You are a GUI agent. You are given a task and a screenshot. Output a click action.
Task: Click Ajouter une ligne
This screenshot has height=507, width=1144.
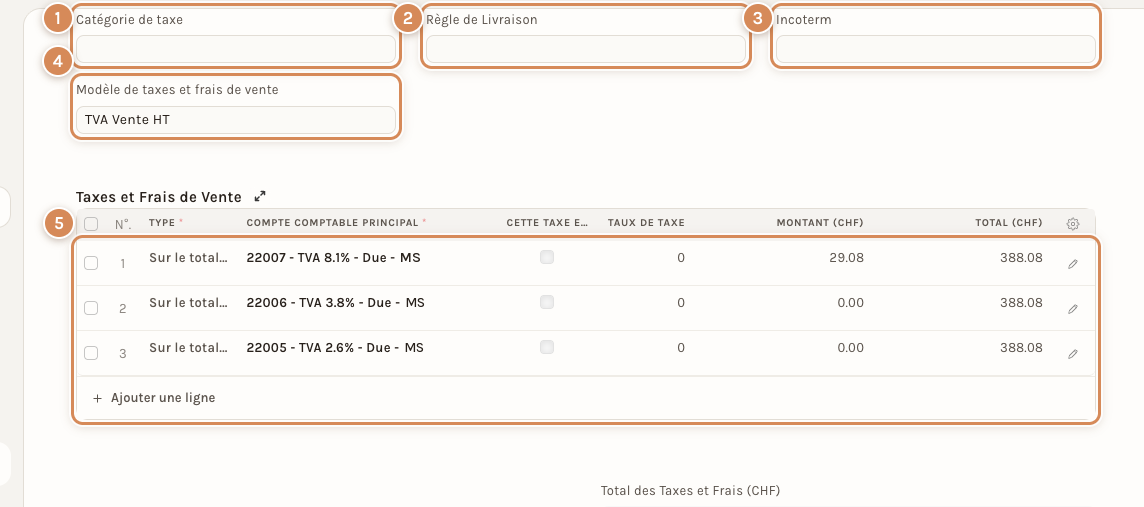(154, 398)
